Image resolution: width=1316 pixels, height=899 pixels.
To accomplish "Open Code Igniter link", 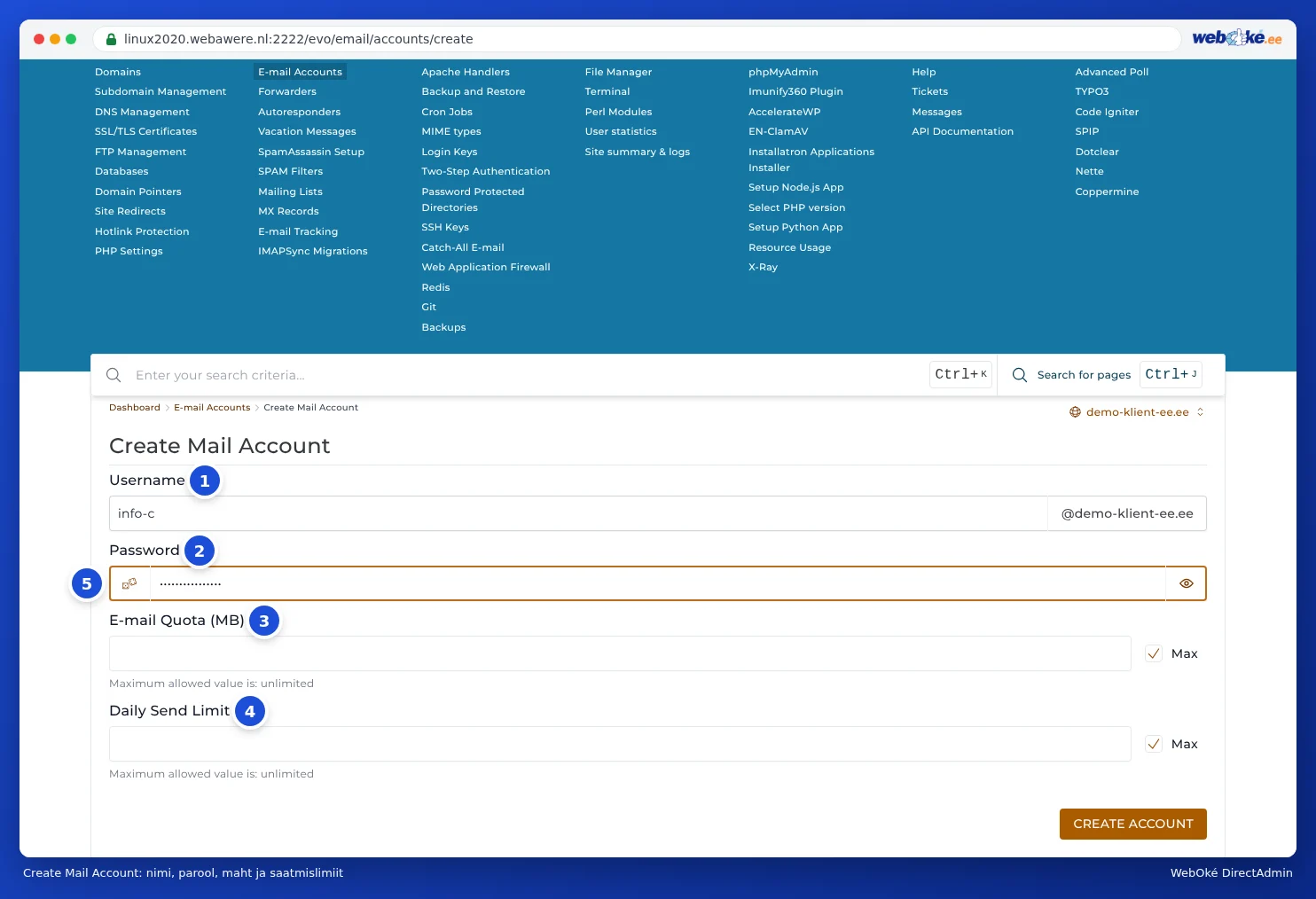I will point(1107,112).
